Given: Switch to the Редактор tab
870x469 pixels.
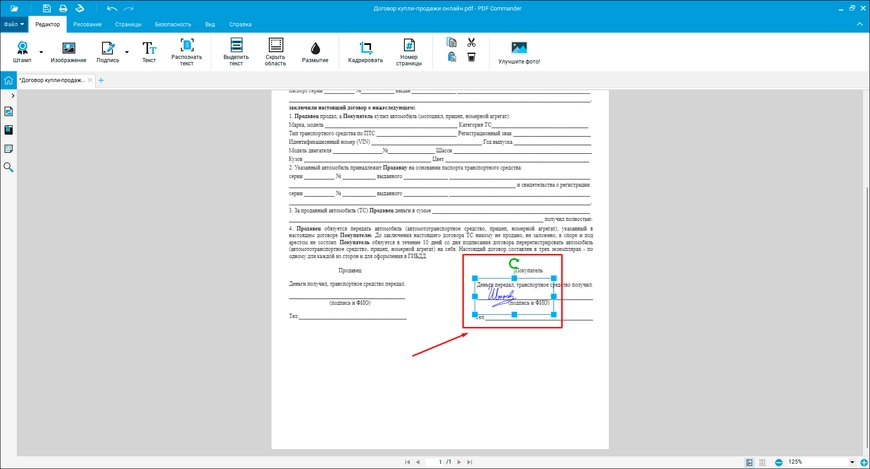Looking at the screenshot, I should (48, 24).
